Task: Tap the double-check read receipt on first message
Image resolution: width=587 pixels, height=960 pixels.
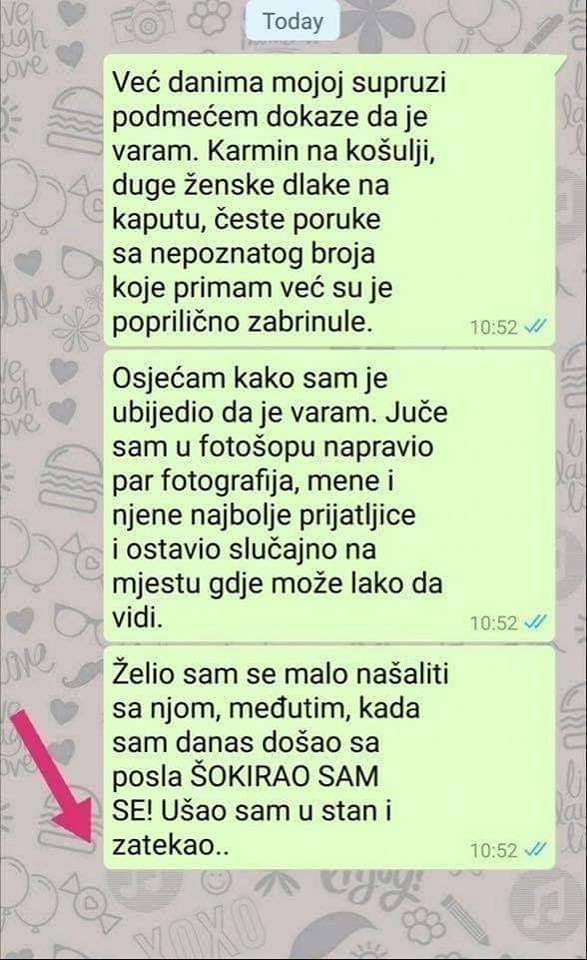Action: coord(536,327)
